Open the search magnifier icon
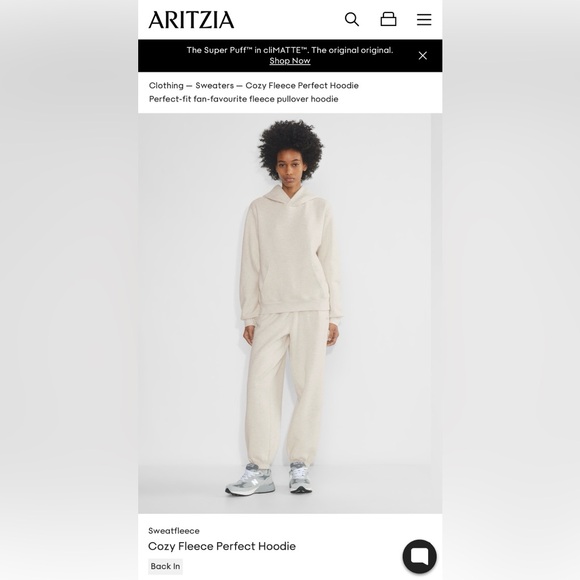Image resolution: width=580 pixels, height=580 pixels. [x=351, y=19]
